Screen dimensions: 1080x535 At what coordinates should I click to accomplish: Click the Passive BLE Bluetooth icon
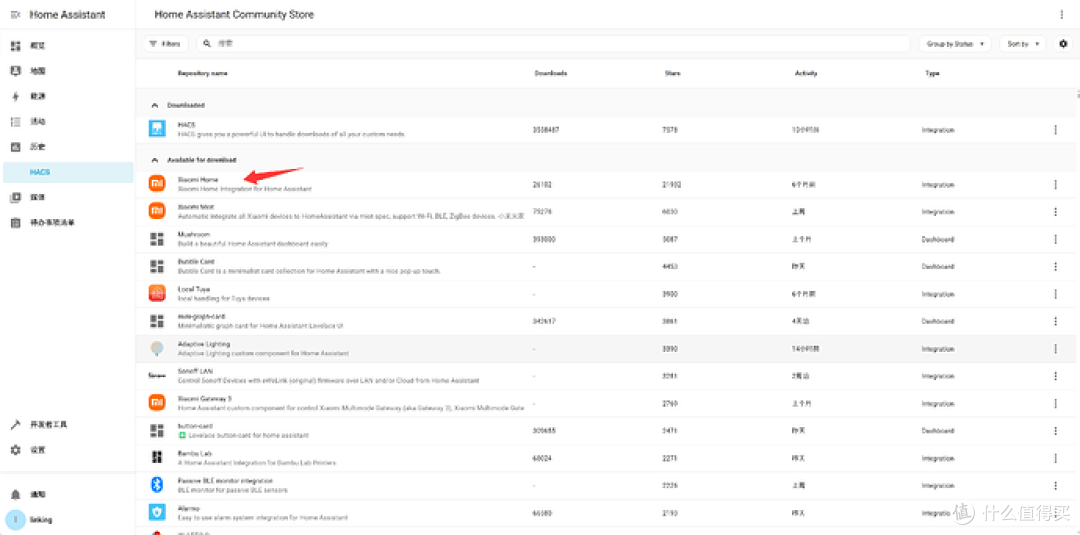157,485
